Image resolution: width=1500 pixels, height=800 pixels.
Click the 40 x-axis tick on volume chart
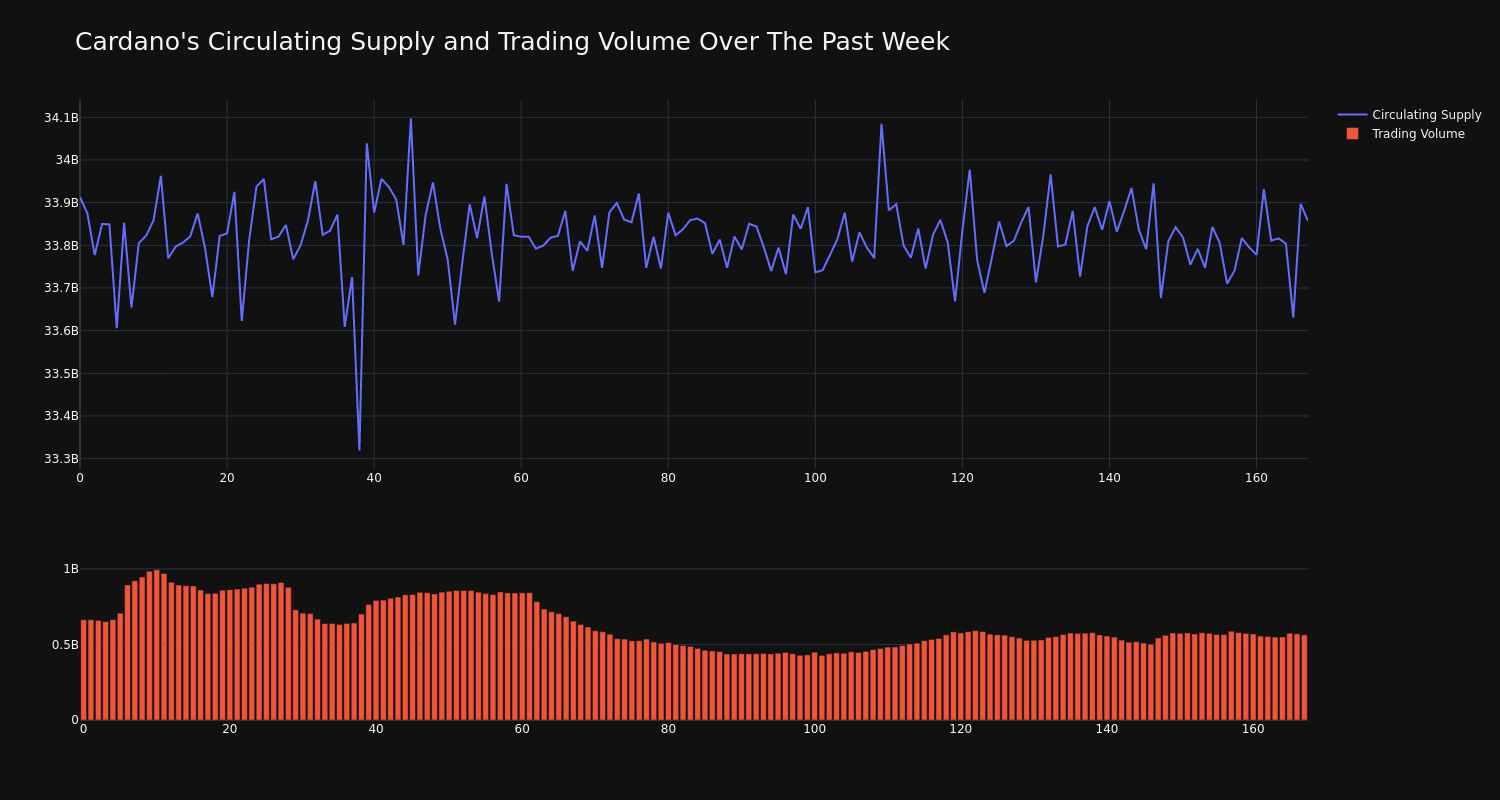tap(376, 729)
